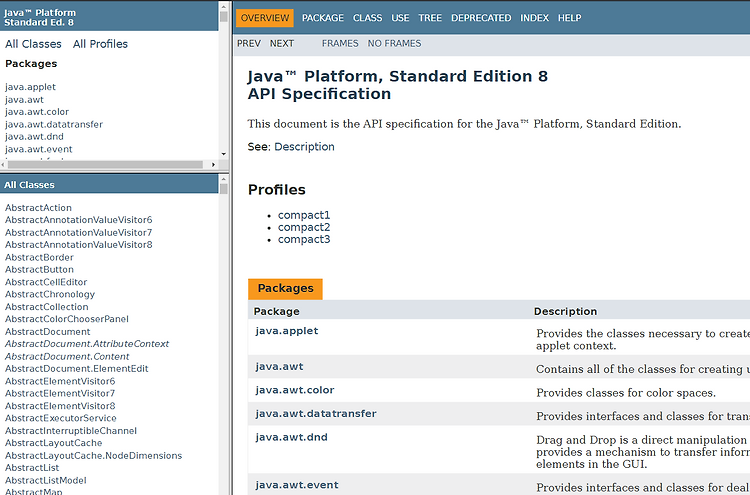Click the package list scroll down arrow
The width and height of the screenshot is (750, 495).
[223, 154]
